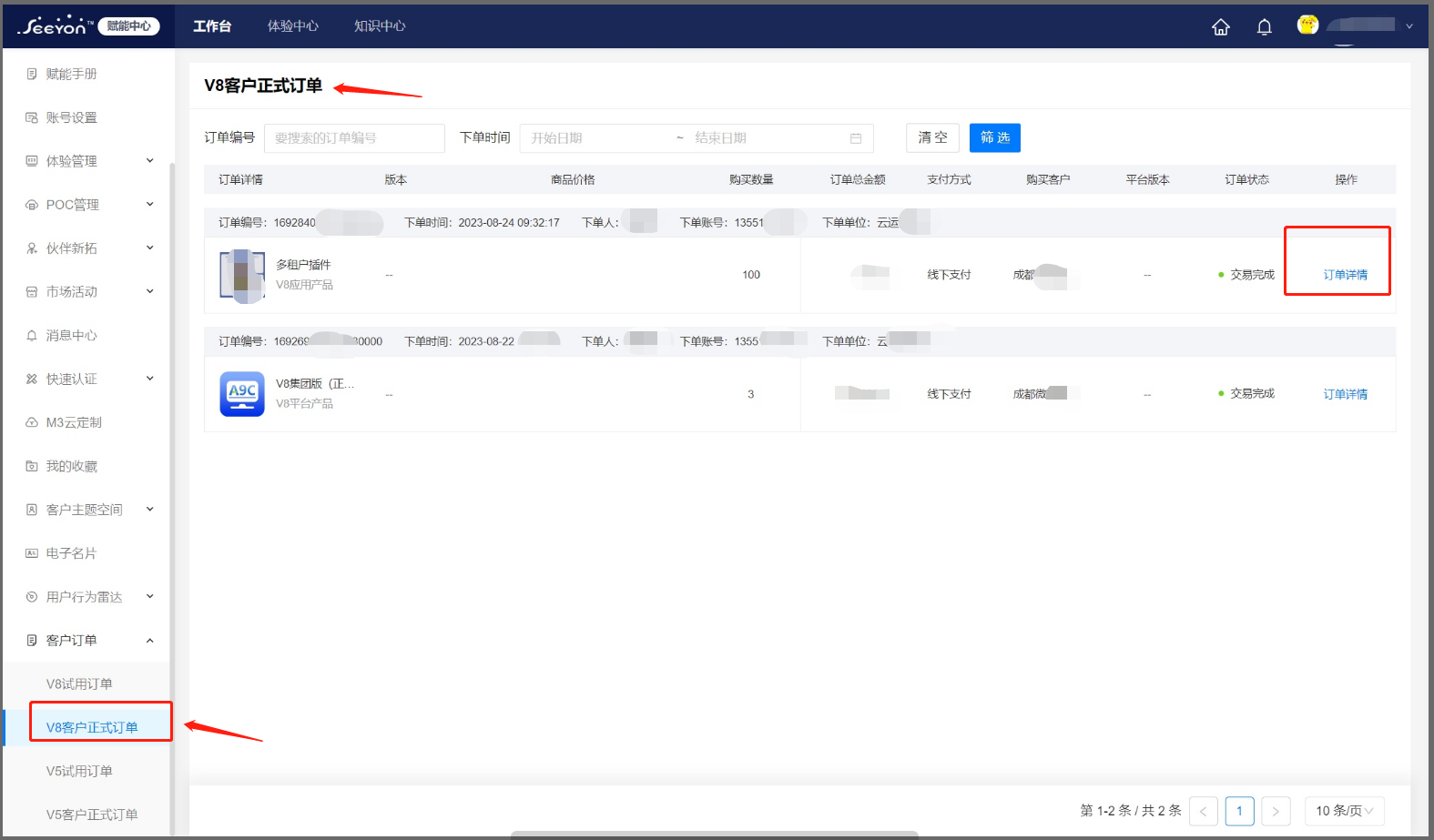Click 线下支付 in V8集团版 order row

(x=949, y=394)
